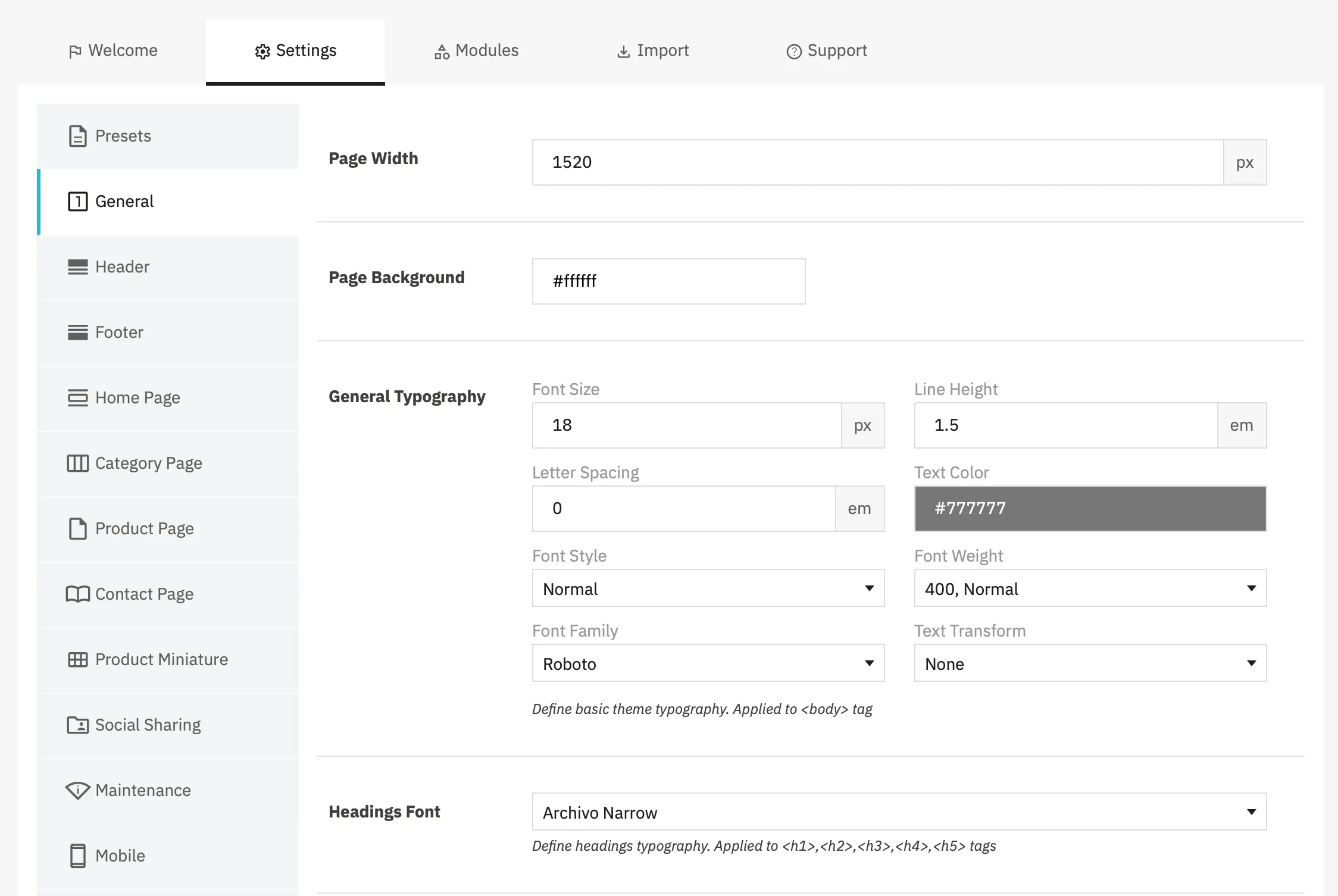The height and width of the screenshot is (896, 1338).
Task: Click the 'Define headings typography' hint text
Action: [x=764, y=846]
